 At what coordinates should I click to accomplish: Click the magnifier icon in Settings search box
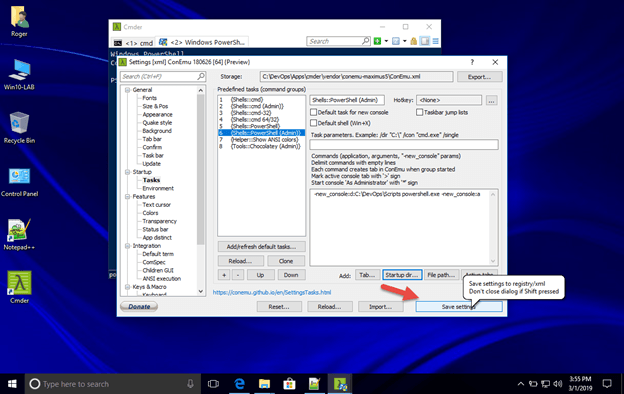click(x=201, y=76)
